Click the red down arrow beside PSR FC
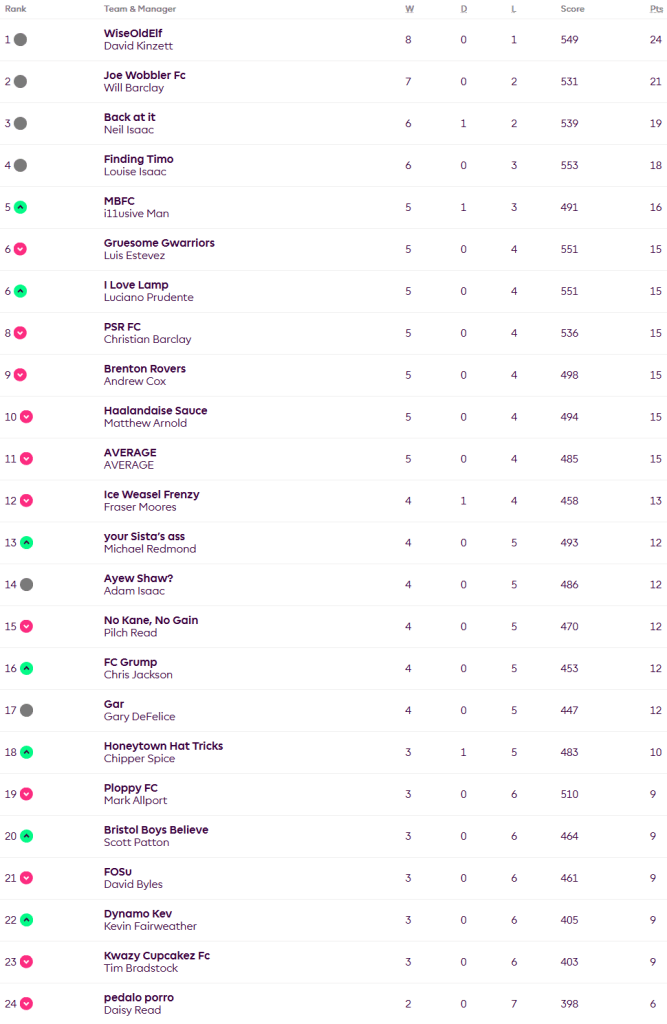Image resolution: width=667 pixels, height=1024 pixels. point(20,333)
